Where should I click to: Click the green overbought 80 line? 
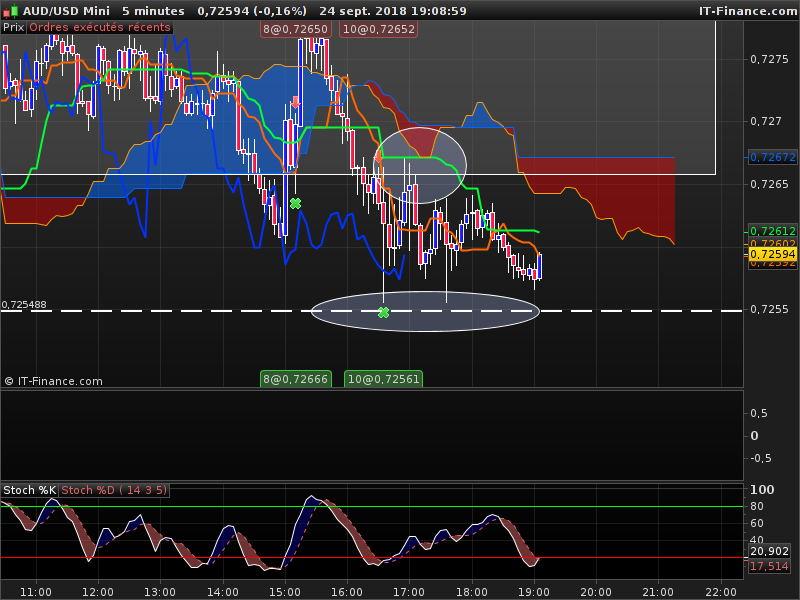(x=371, y=507)
